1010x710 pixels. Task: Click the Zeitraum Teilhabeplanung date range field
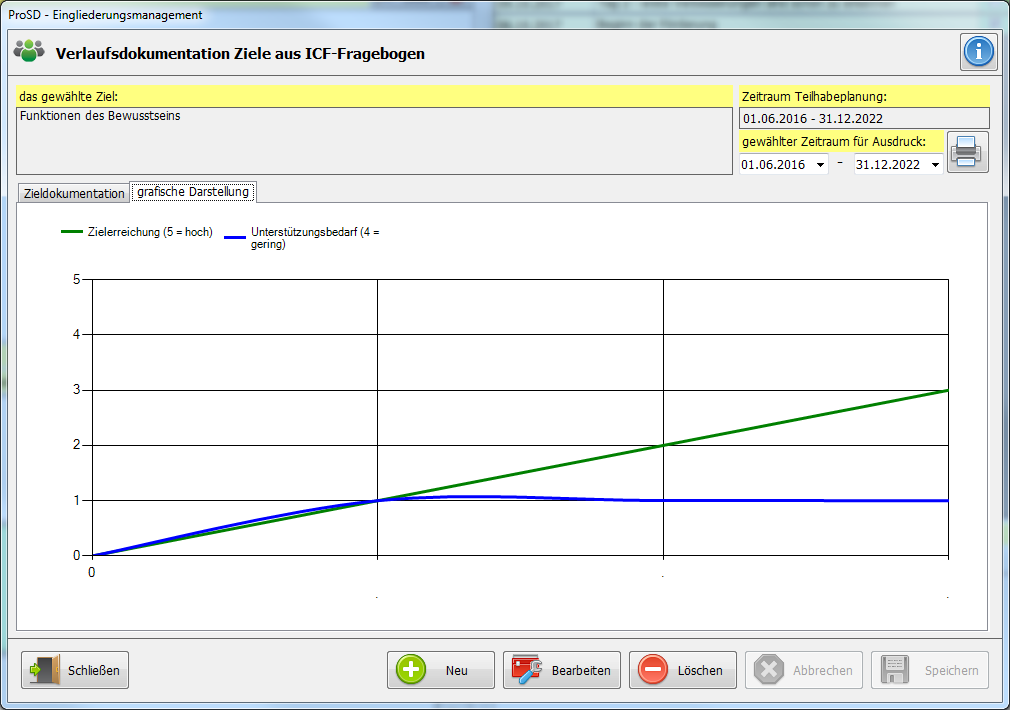(x=864, y=118)
